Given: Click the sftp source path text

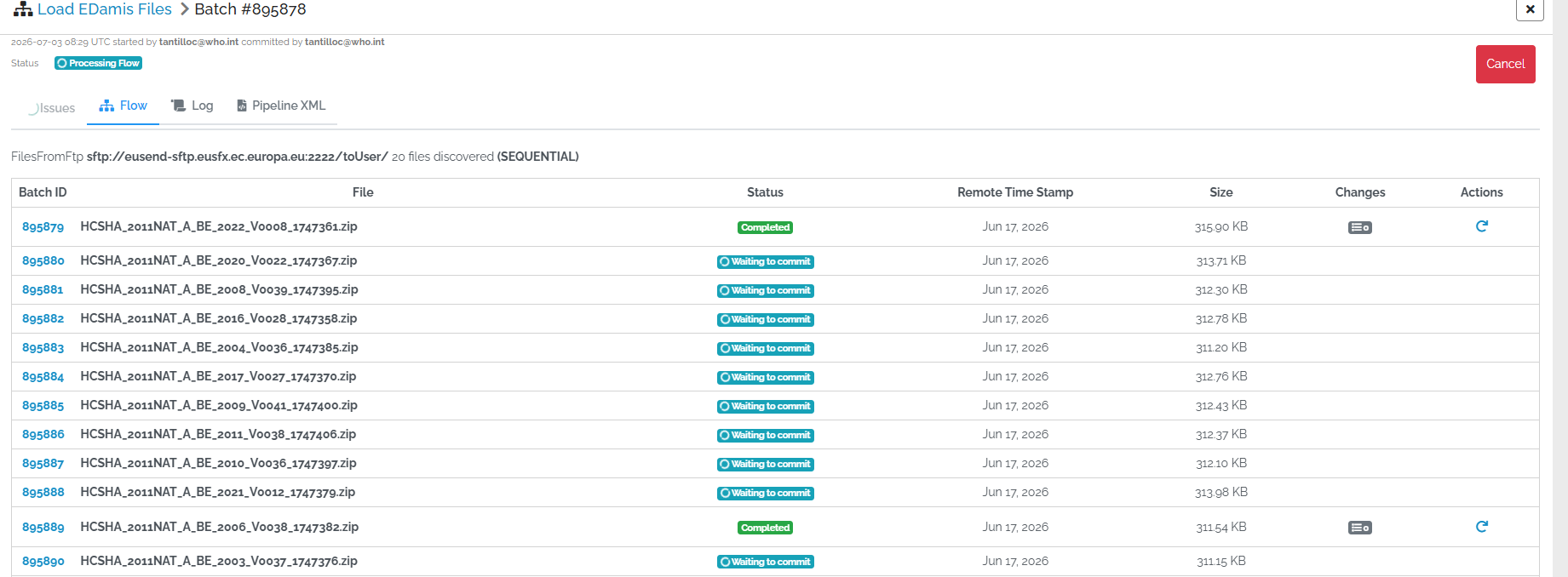Looking at the screenshot, I should 237,157.
